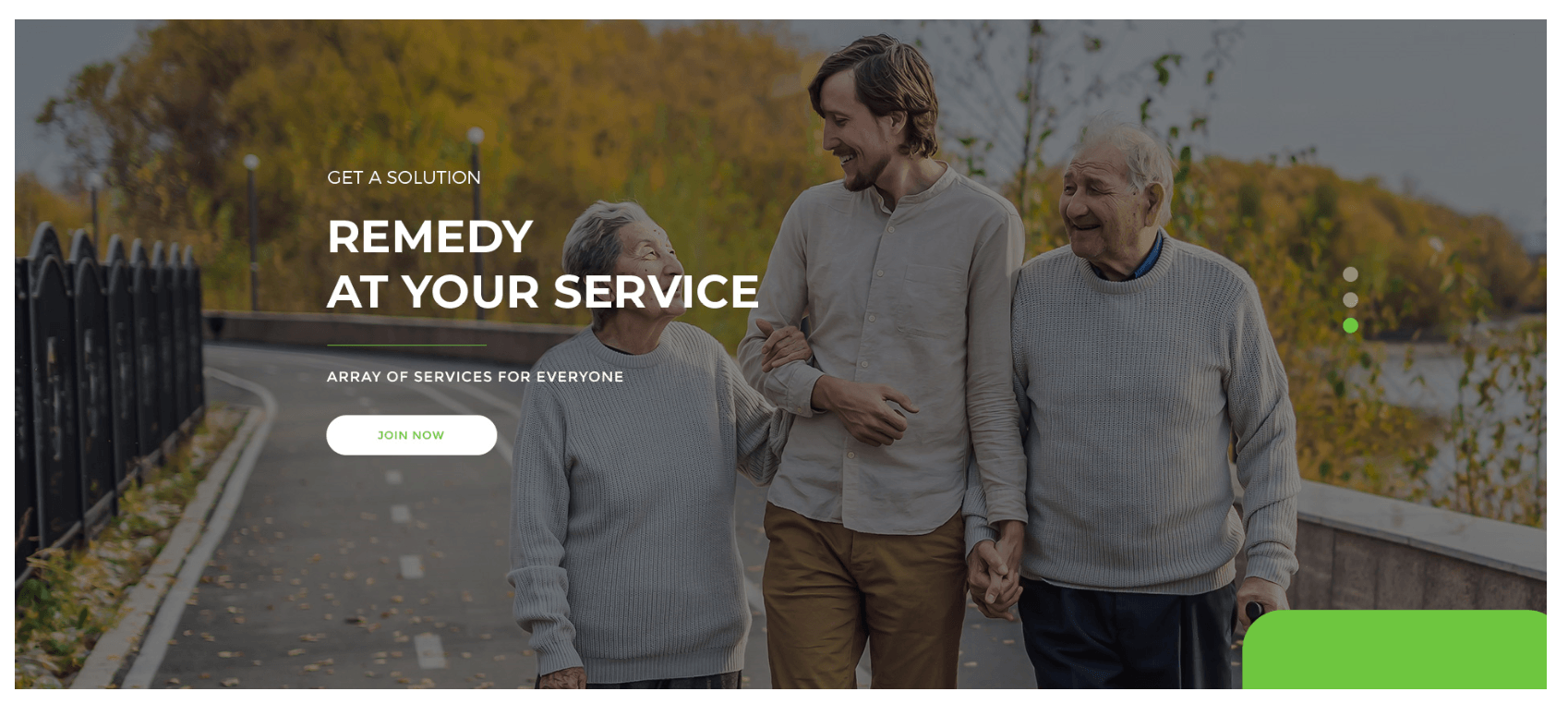Select the active green pagination dot
This screenshot has width=1568, height=716.
tap(1350, 325)
